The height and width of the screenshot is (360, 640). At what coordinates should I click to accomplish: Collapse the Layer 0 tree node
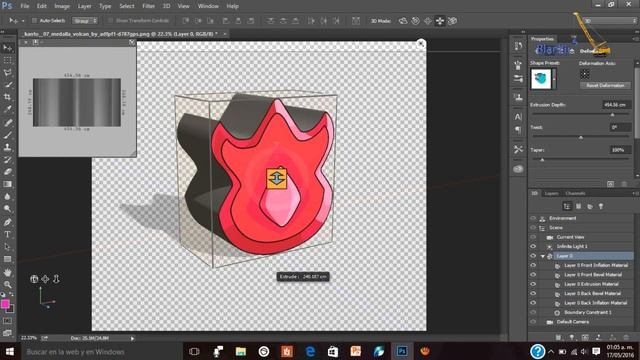click(543, 256)
